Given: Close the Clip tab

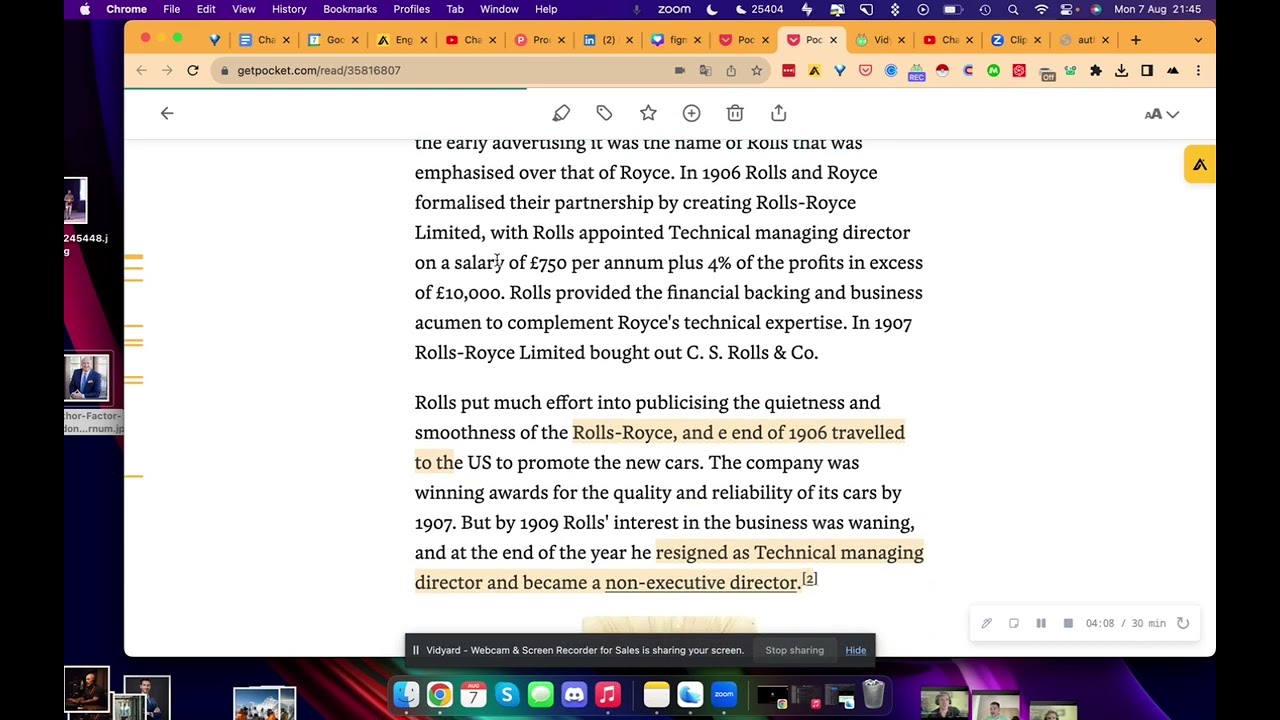Looking at the screenshot, I should (1037, 40).
